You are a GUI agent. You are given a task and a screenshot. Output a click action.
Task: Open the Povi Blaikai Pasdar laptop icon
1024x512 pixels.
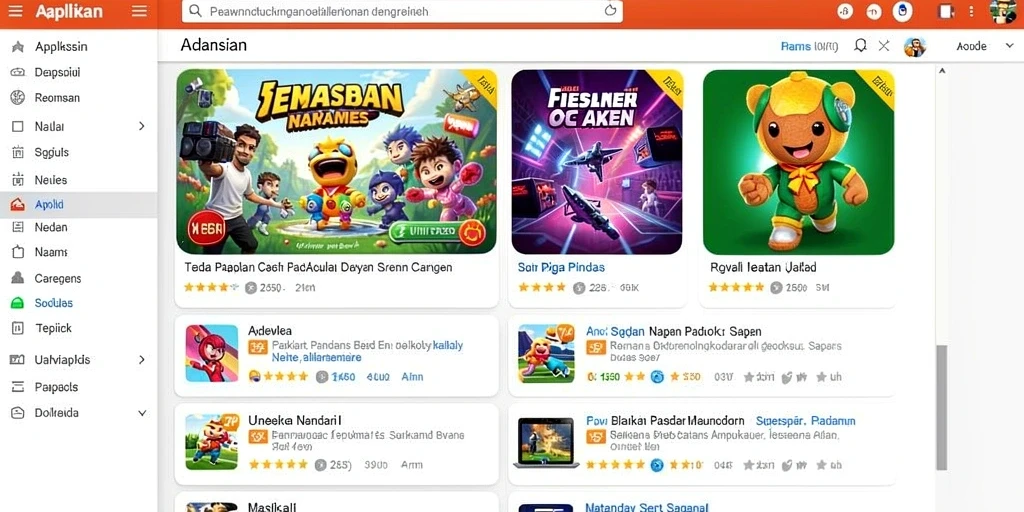[546, 443]
